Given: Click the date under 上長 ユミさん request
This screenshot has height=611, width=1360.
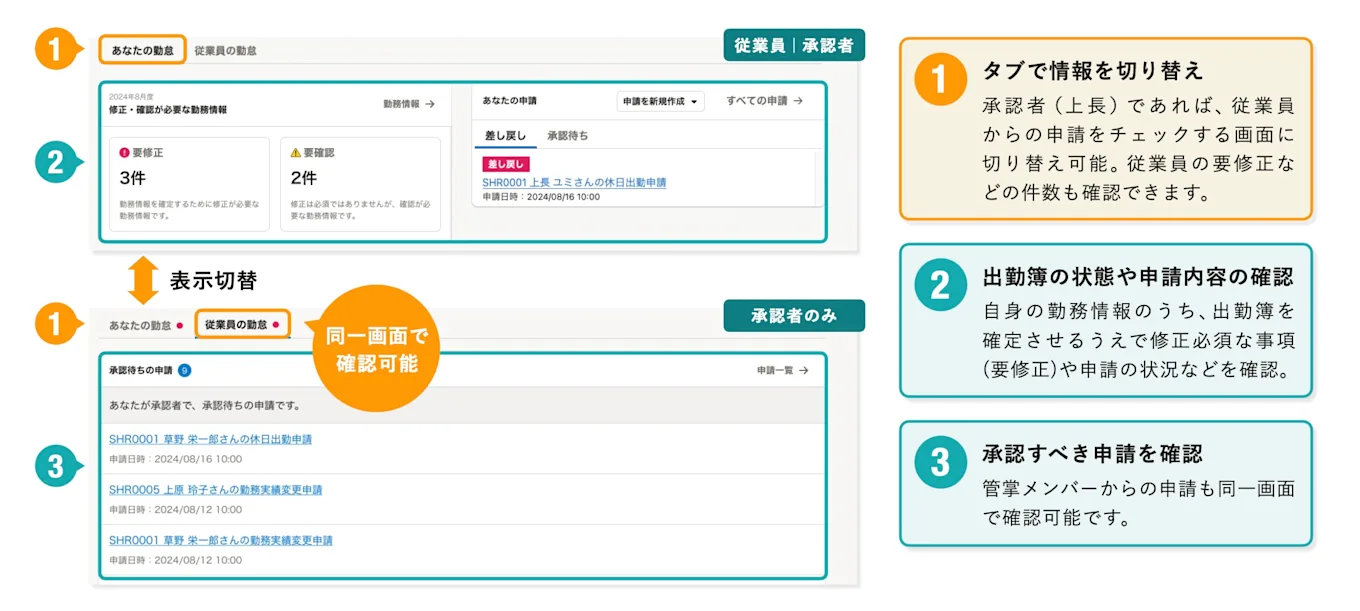Looking at the screenshot, I should pos(541,197).
